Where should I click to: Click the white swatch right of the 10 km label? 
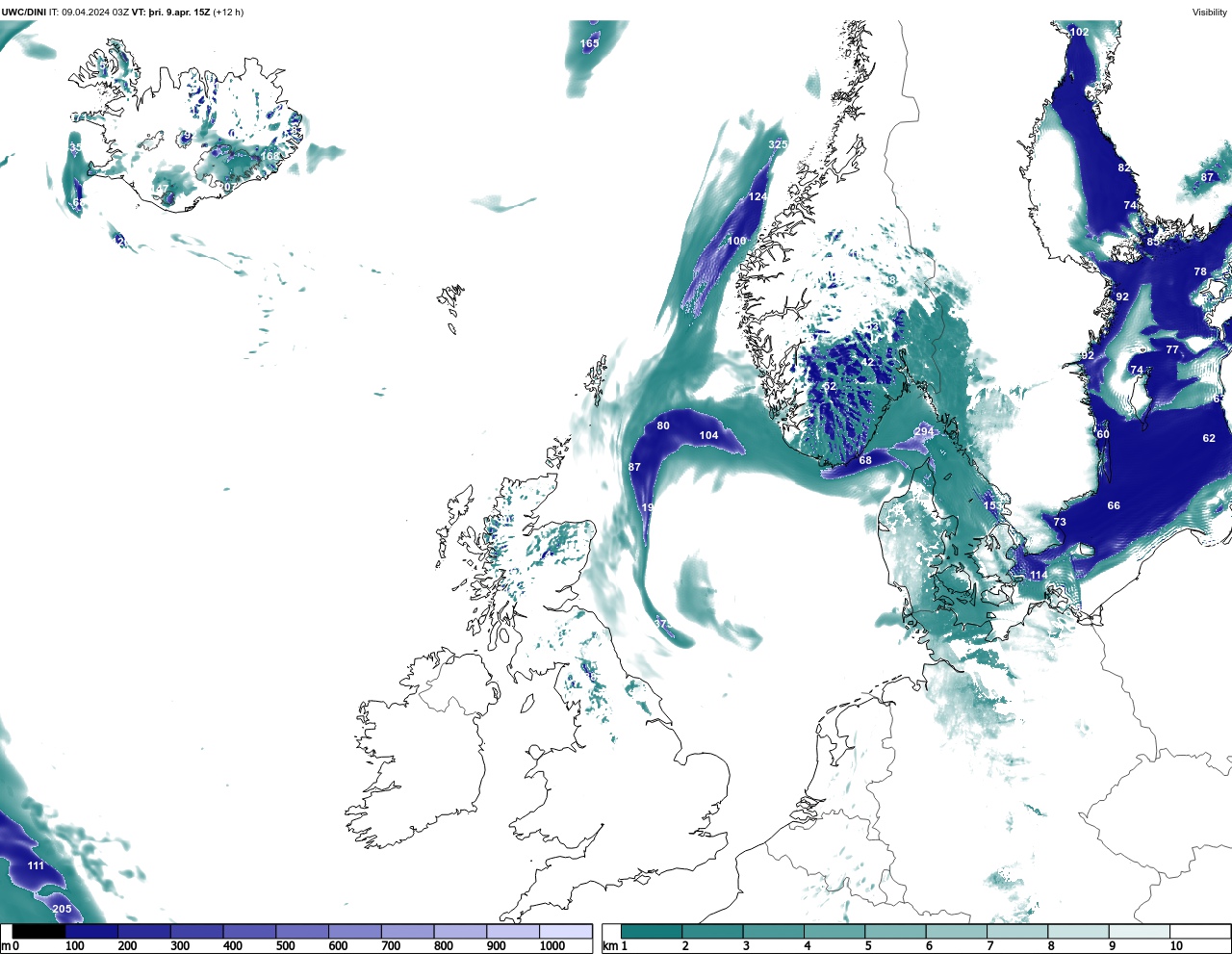[x=1199, y=932]
